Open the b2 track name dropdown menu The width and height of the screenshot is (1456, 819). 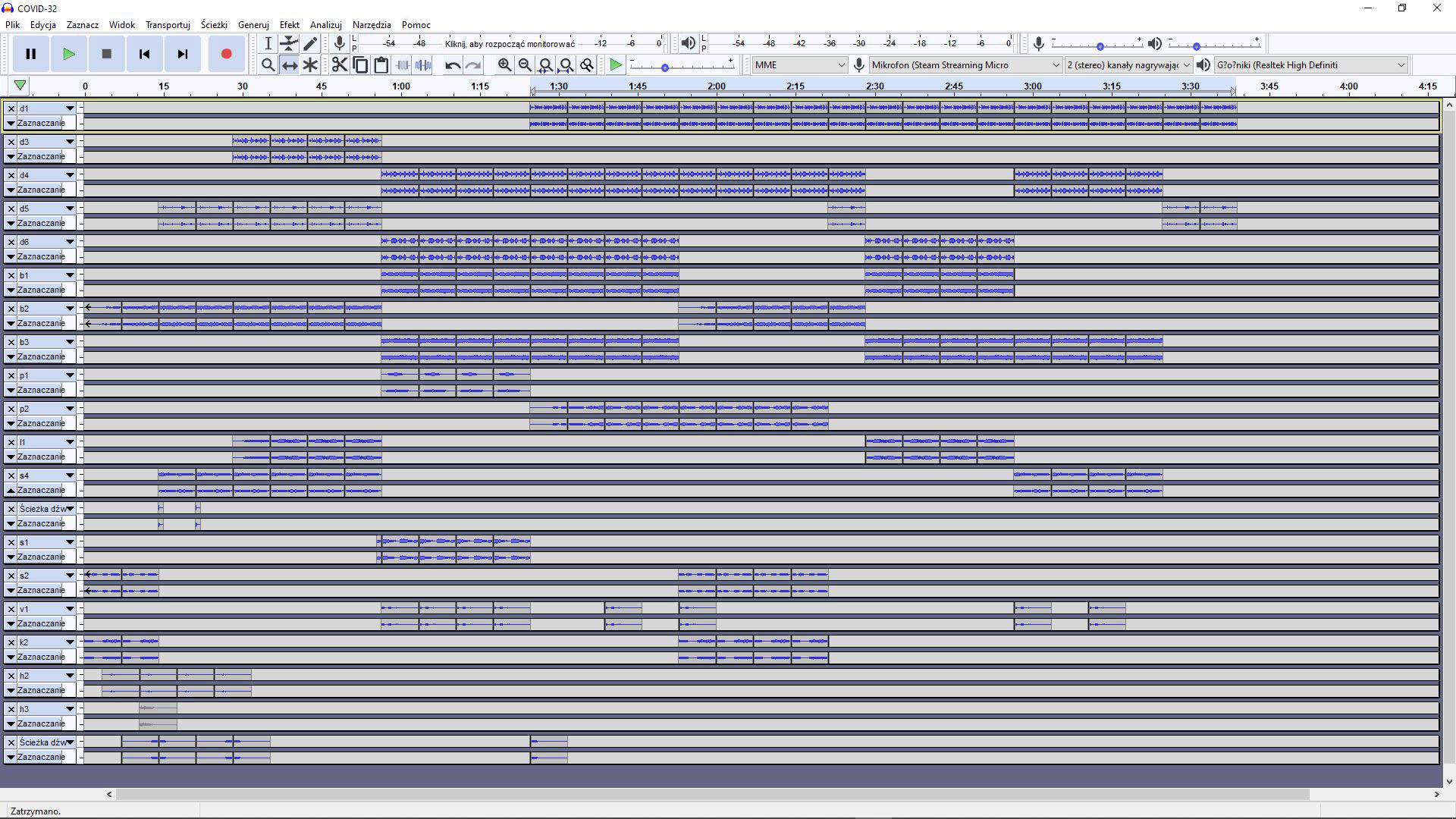coord(70,309)
